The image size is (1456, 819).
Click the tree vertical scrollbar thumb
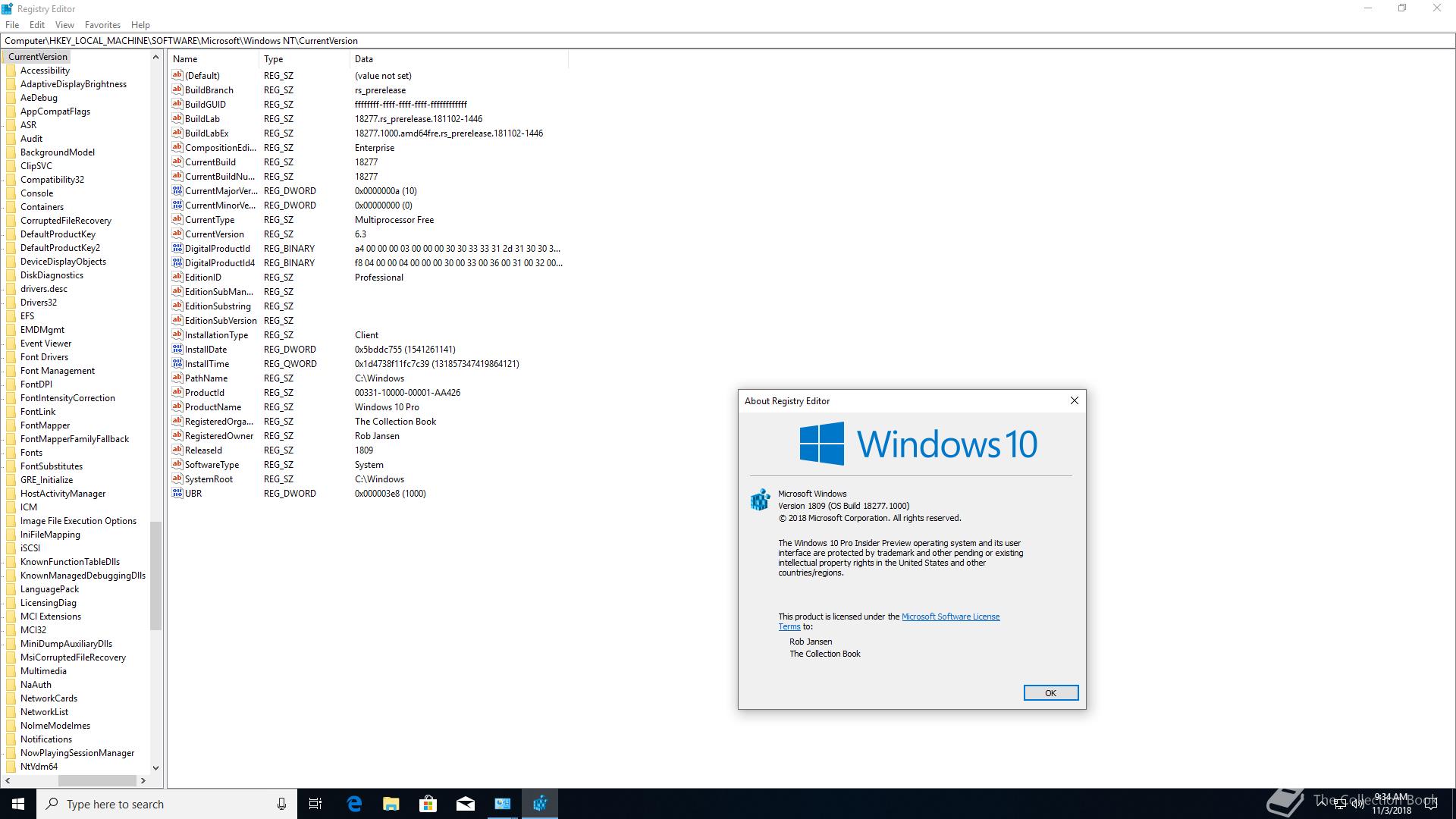(x=155, y=576)
